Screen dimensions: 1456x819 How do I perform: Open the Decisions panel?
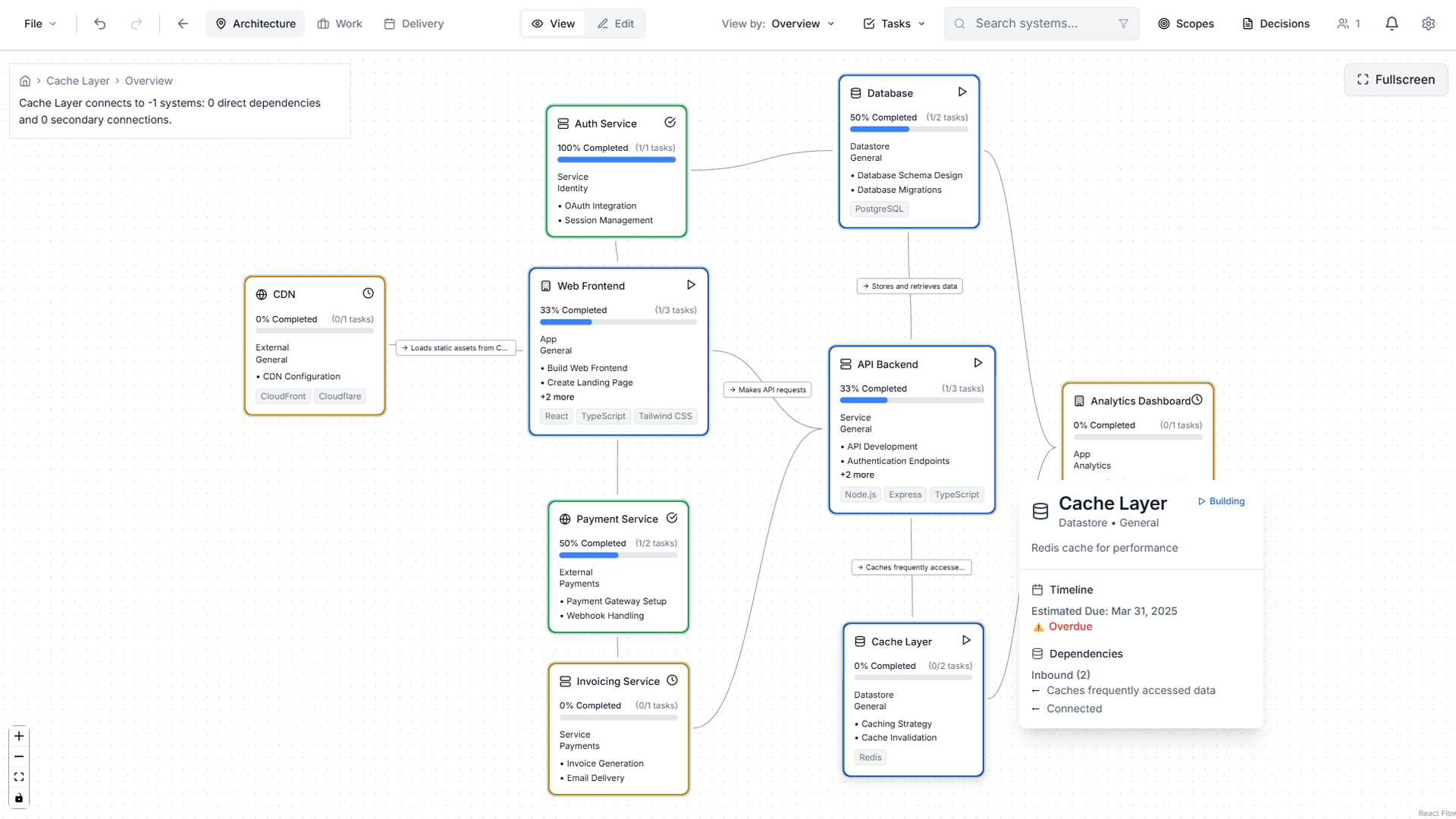click(x=1275, y=24)
